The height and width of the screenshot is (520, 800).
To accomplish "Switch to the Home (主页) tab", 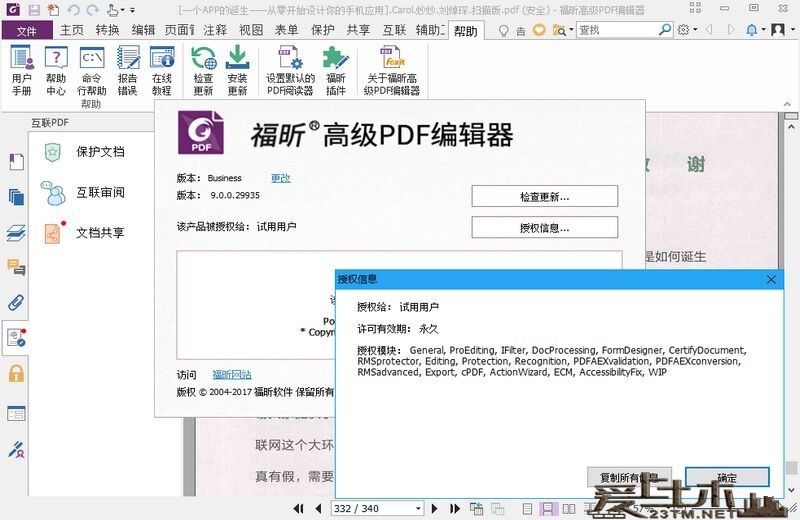I will click(72, 30).
